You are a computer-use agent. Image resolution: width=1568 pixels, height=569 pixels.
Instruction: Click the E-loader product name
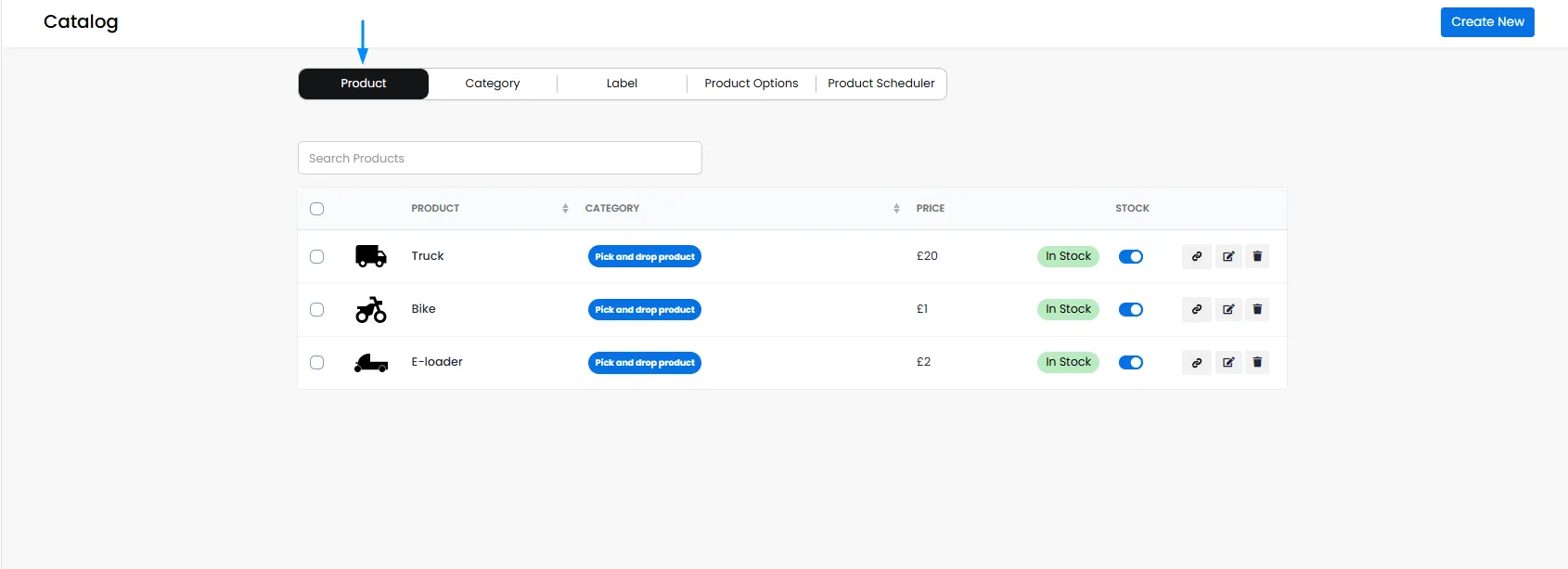point(437,362)
